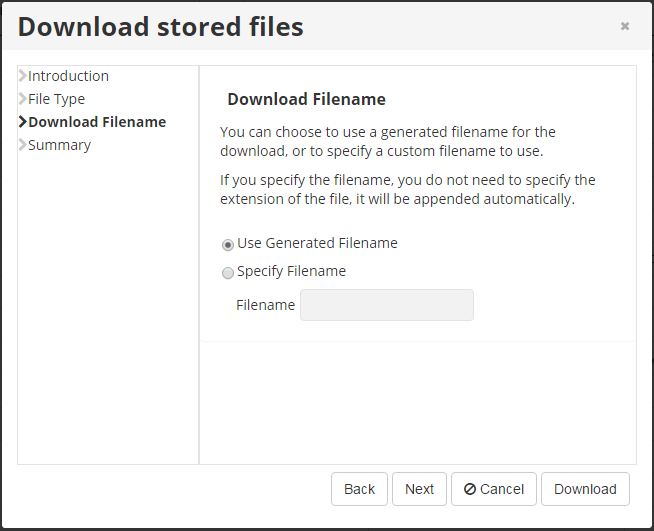The width and height of the screenshot is (654, 531).
Task: Click the Filename field label
Action: 265,305
